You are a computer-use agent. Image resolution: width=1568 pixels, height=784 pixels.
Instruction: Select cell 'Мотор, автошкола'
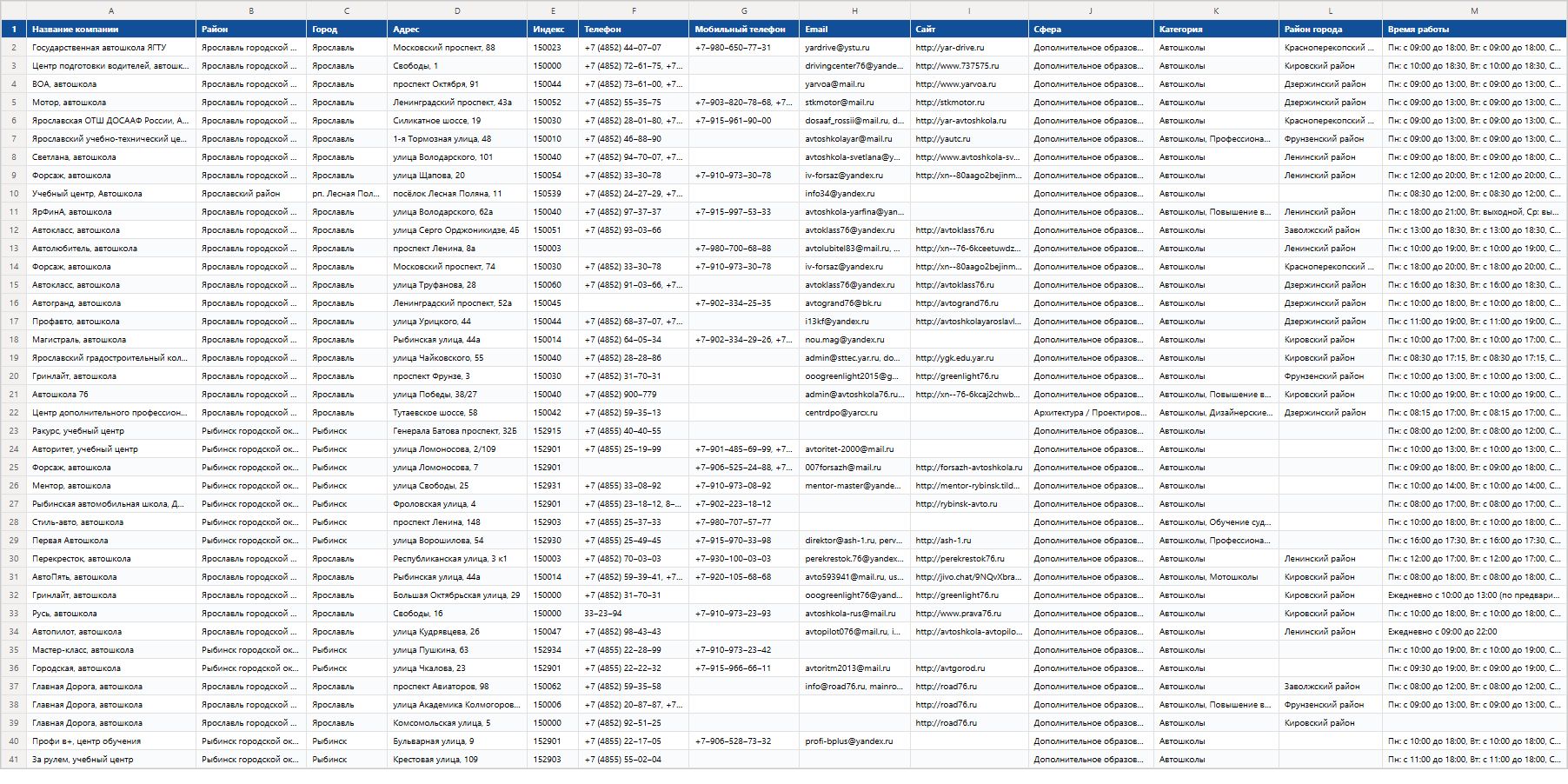pyautogui.click(x=111, y=103)
